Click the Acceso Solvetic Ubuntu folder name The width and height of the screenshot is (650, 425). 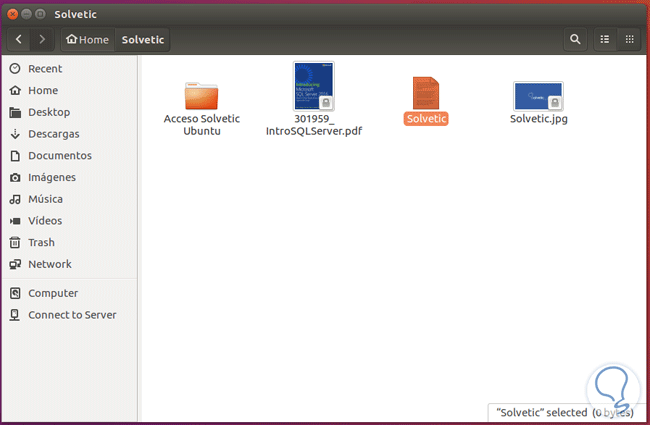(202, 125)
